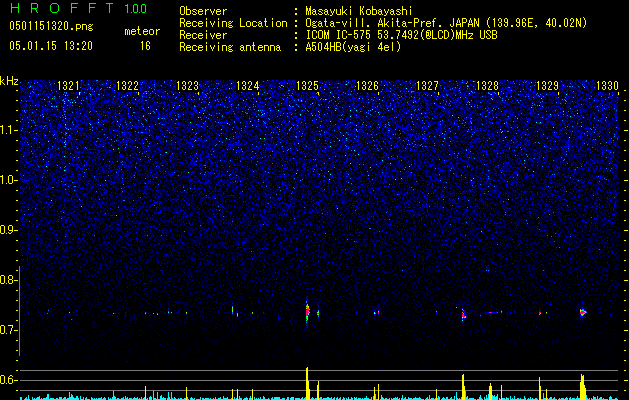Click the 1325 time marker
Image resolution: width=629 pixels, height=400 pixels.
(x=307, y=85)
